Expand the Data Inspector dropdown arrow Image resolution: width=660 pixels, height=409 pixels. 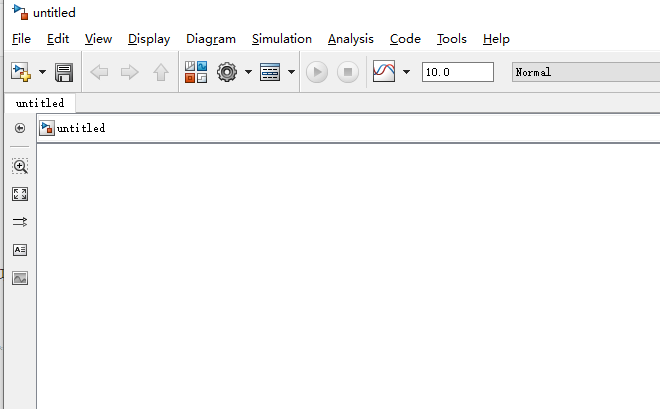pyautogui.click(x=407, y=72)
